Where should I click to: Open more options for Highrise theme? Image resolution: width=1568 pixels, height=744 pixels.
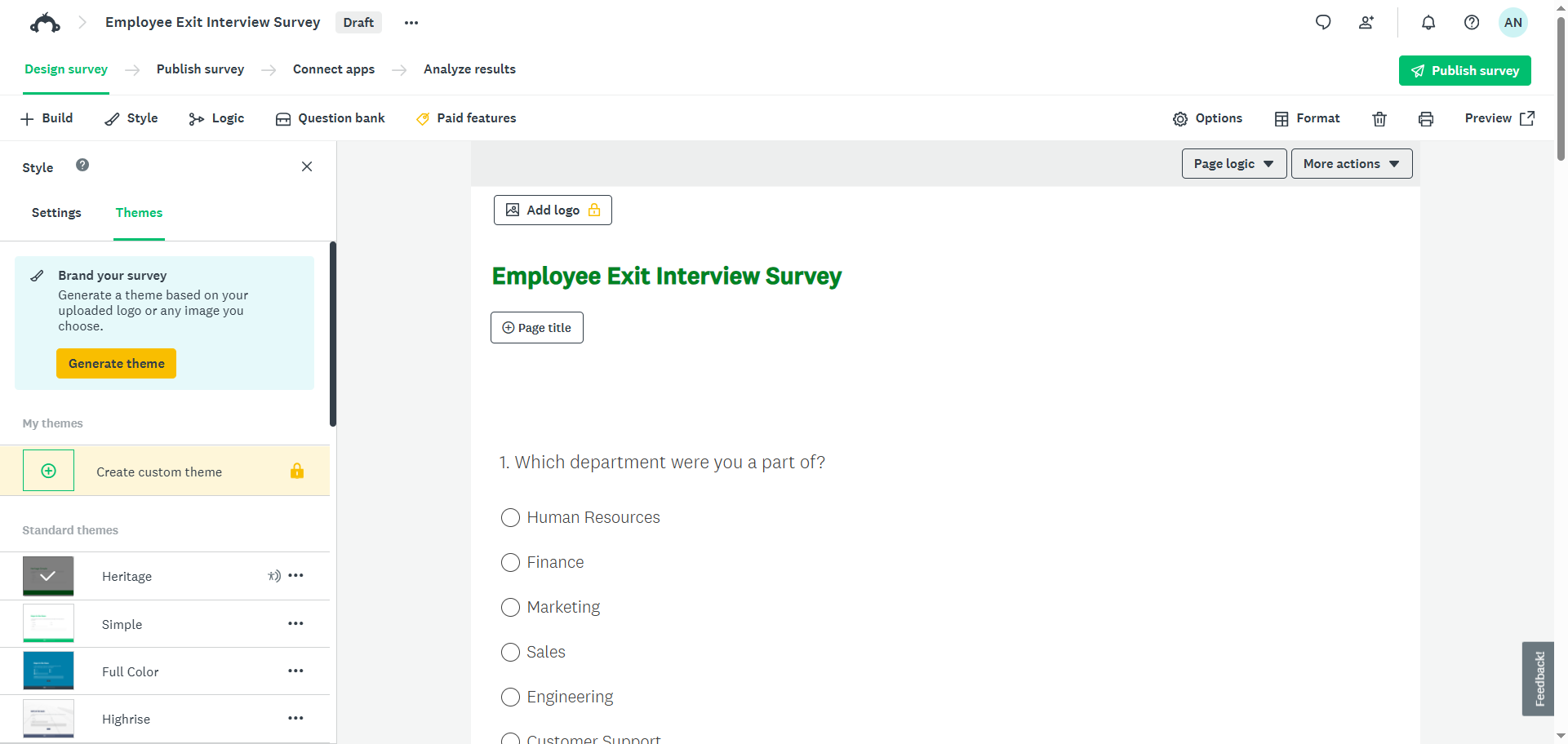295,719
